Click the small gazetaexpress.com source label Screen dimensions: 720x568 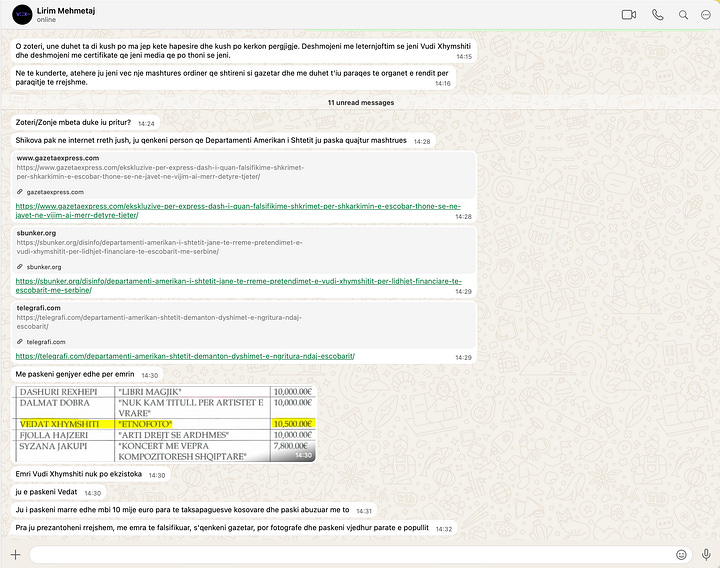click(55, 192)
